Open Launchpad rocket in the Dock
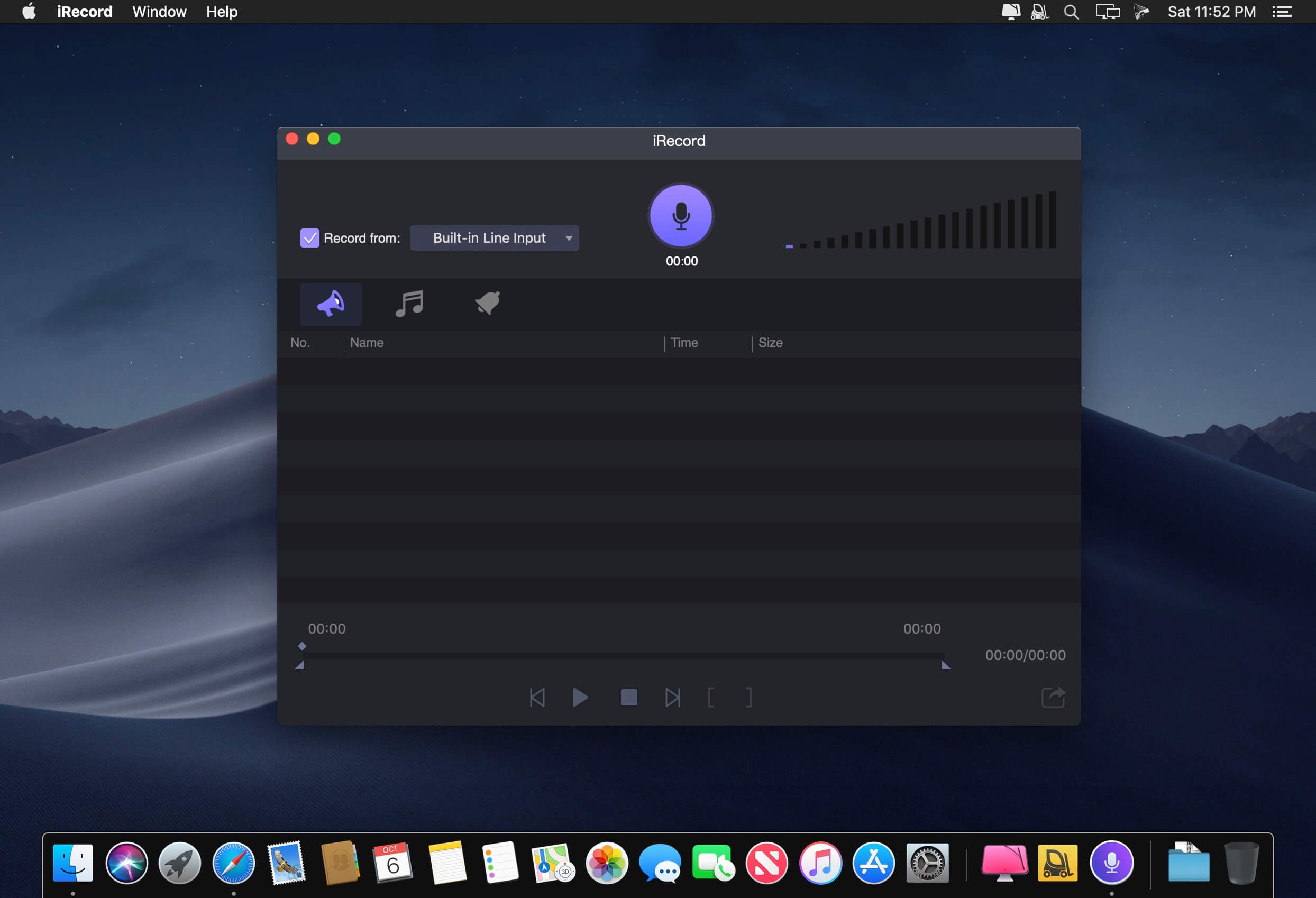The image size is (1316, 898). tap(179, 863)
